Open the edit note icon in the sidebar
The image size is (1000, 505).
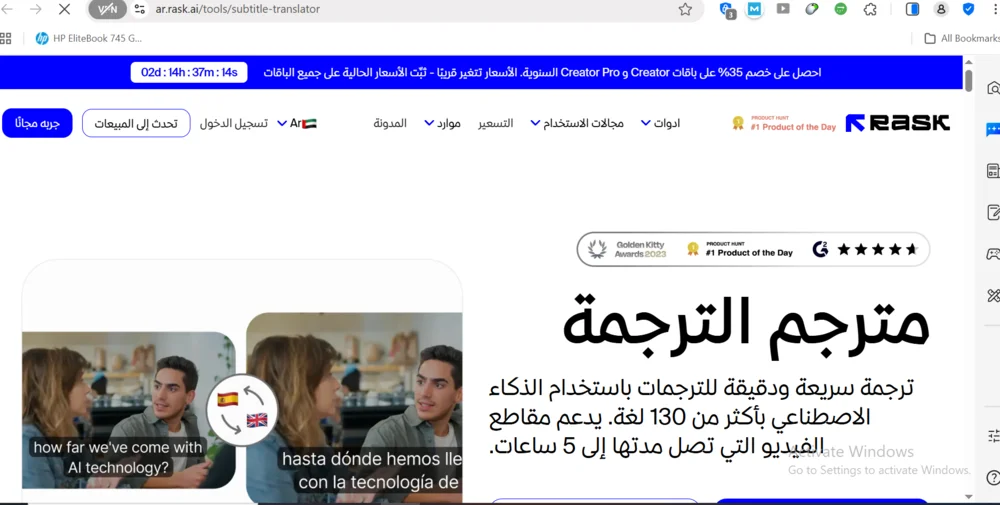[993, 212]
